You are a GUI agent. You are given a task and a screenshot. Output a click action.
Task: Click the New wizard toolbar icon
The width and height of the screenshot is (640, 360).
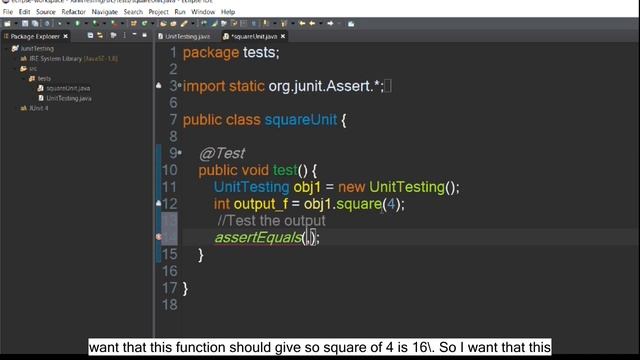pyautogui.click(x=7, y=24)
